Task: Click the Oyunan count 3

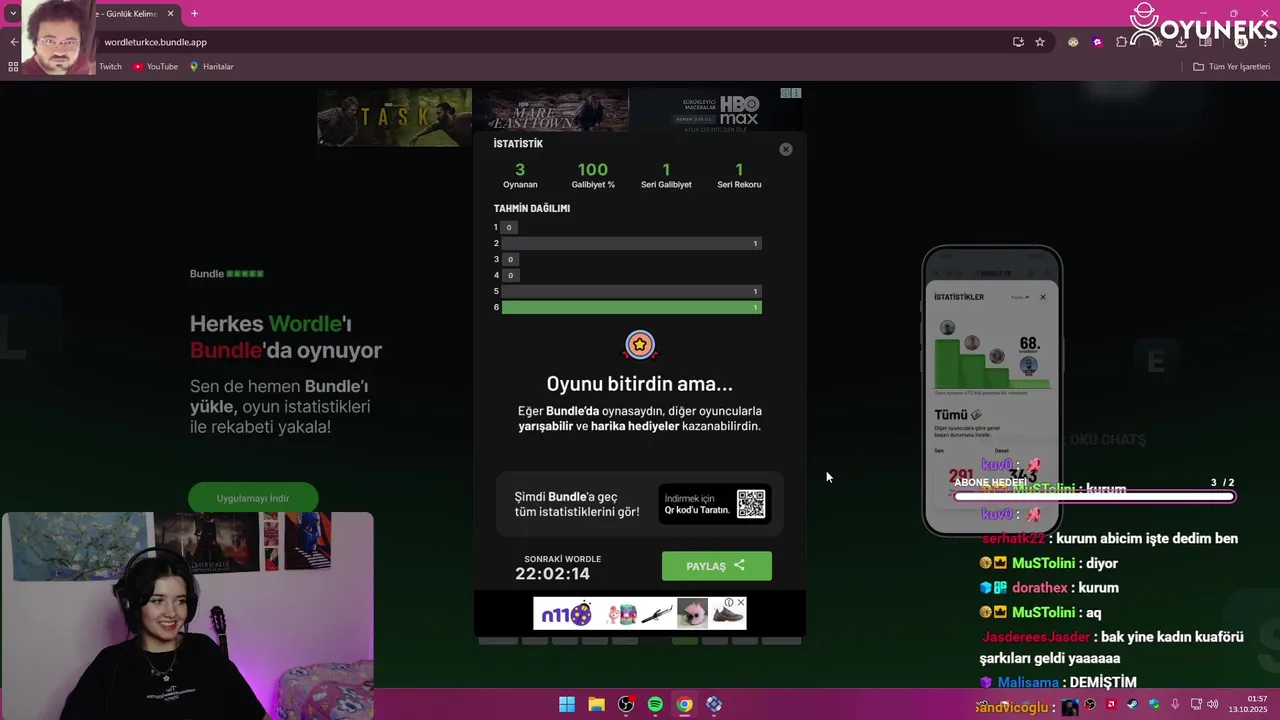Action: pyautogui.click(x=520, y=170)
